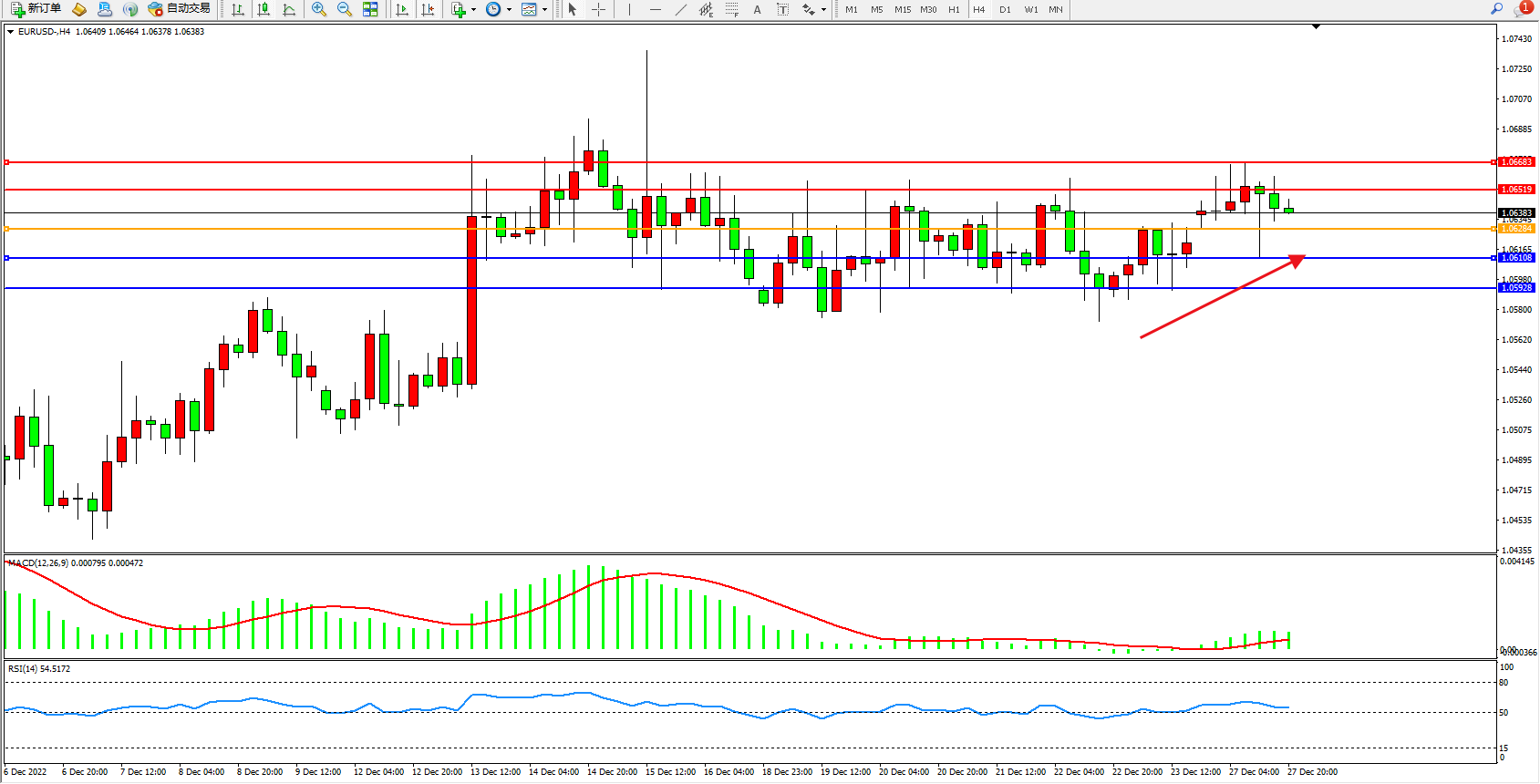Switch chart to bar chart mode
Image resolution: width=1540 pixels, height=784 pixels.
238,9
